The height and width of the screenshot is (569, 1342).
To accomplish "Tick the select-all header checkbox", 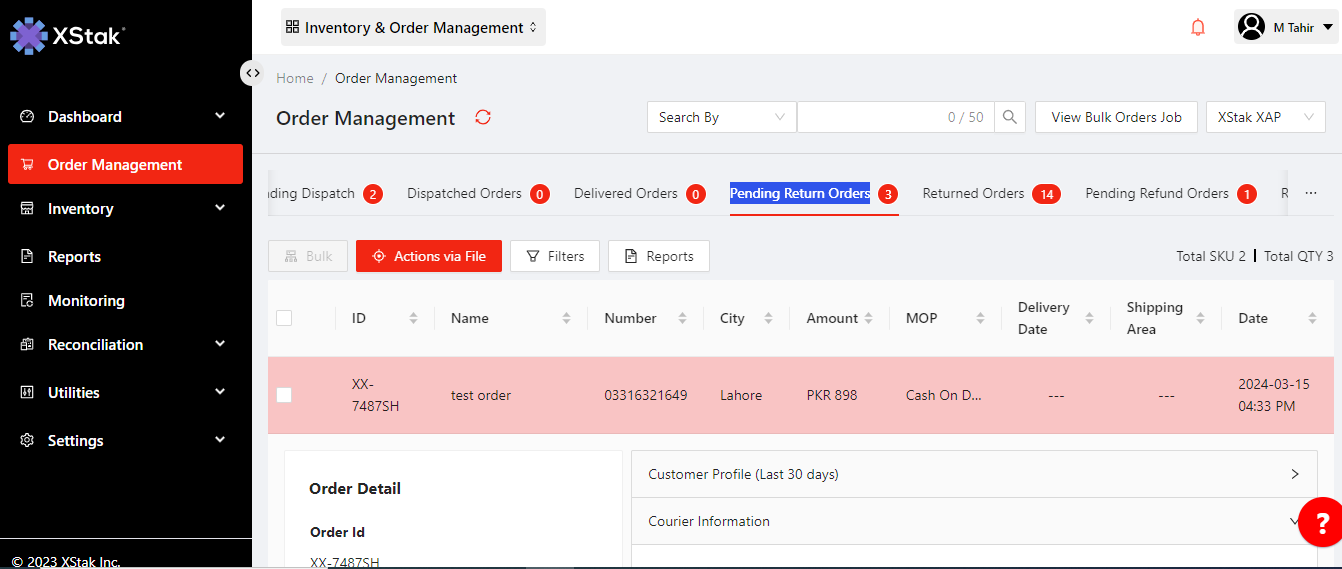I will 284,318.
